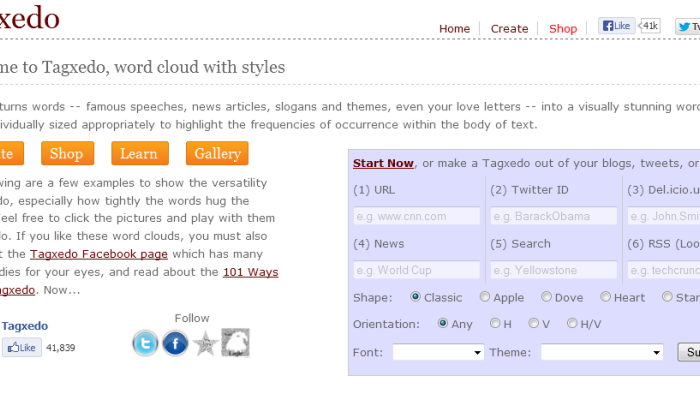Click the orange Gallery button

[x=217, y=153]
